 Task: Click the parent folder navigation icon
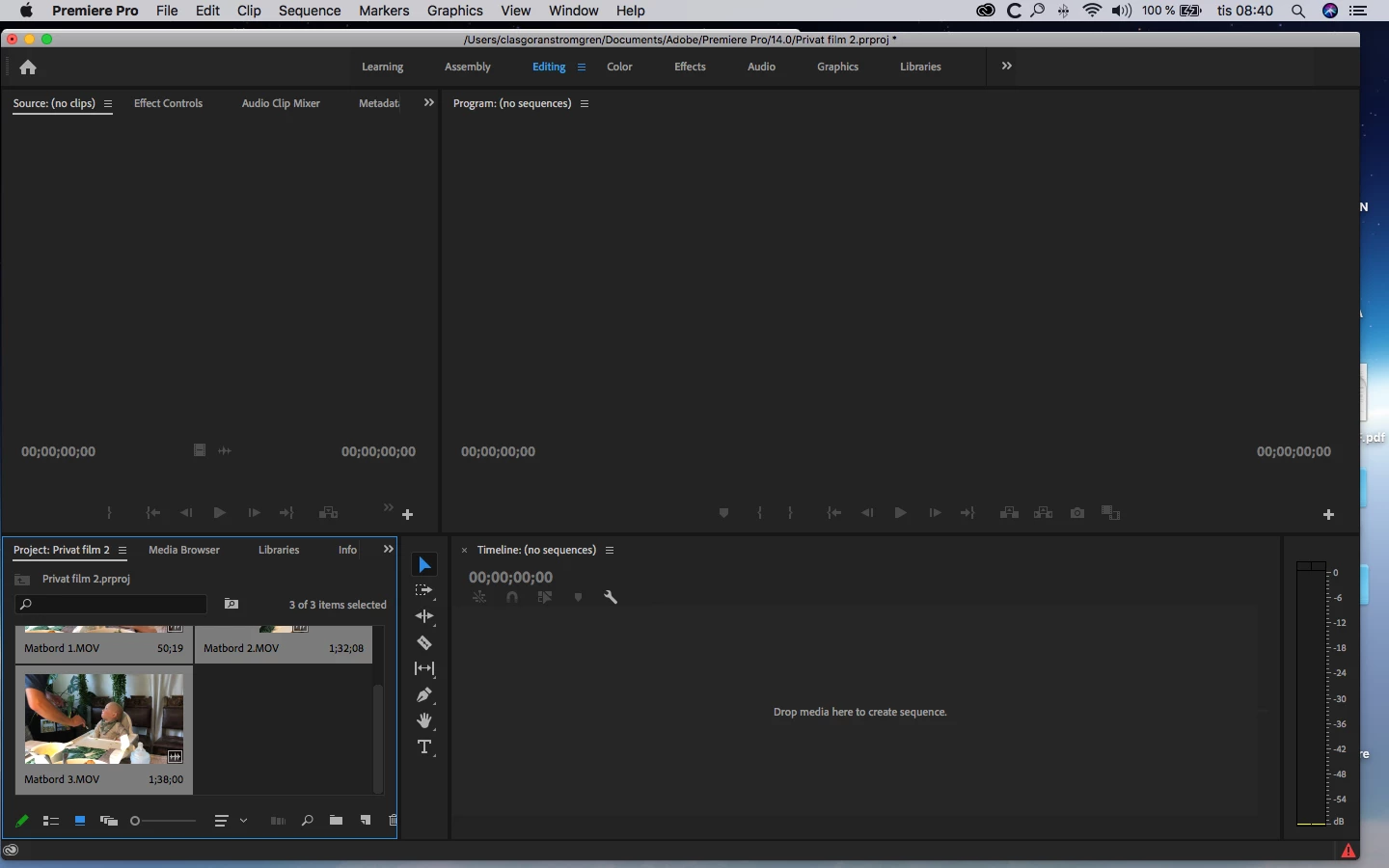[22, 580]
